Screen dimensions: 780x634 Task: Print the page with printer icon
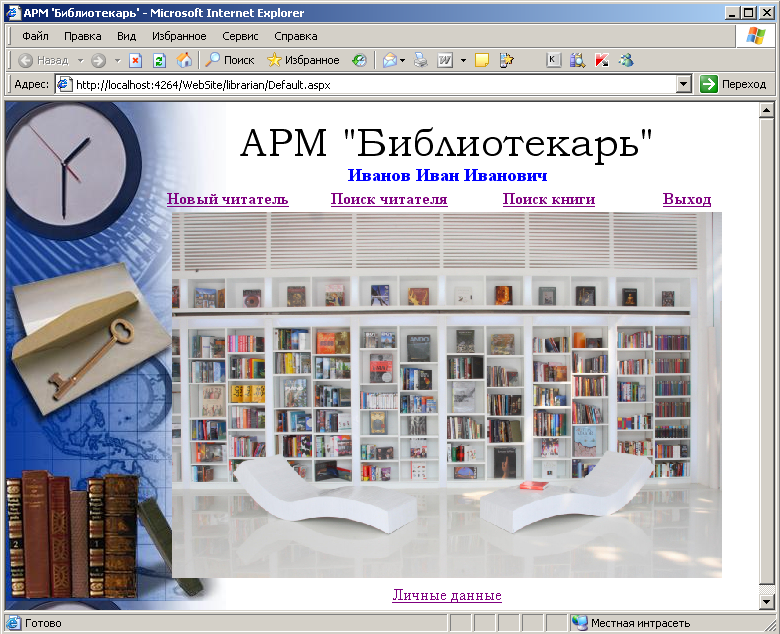(421, 61)
